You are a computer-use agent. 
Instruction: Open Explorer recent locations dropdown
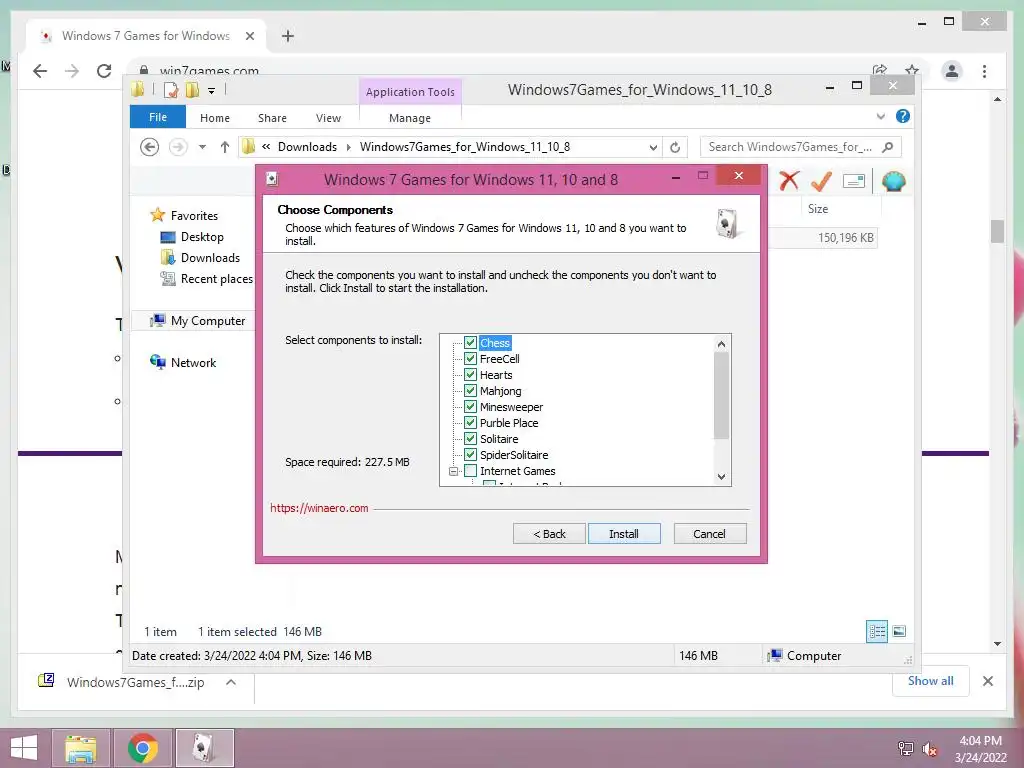tap(202, 147)
